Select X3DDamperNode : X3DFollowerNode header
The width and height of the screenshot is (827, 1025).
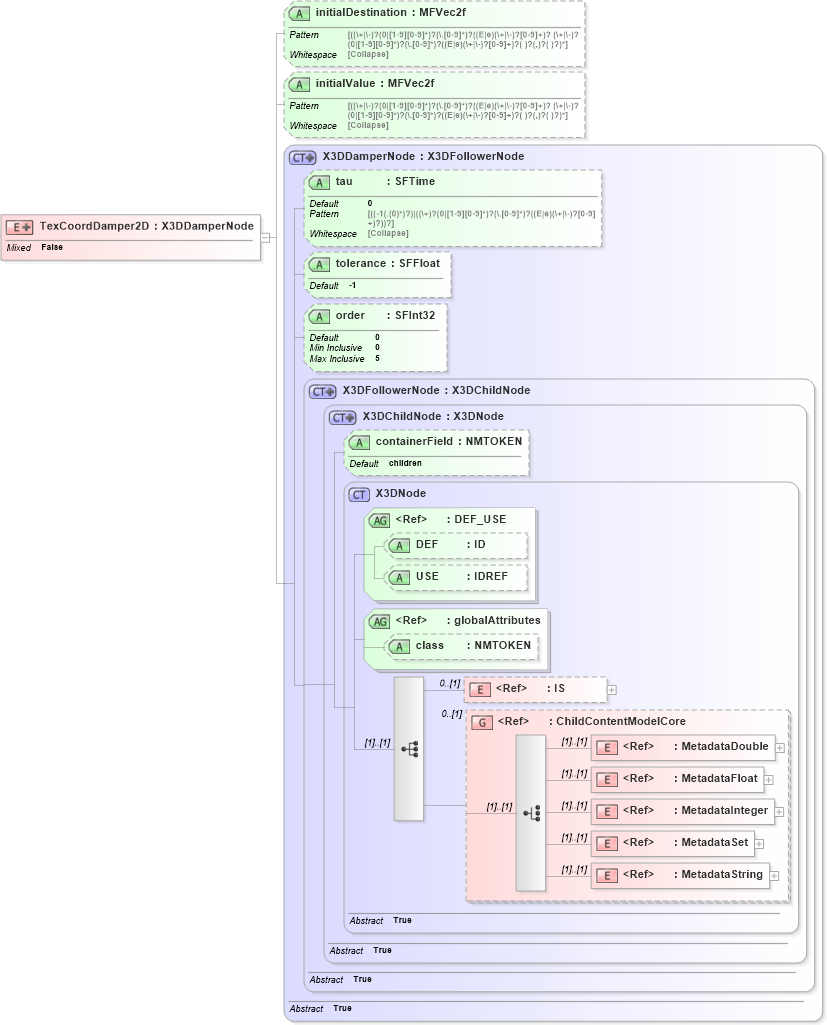424,156
